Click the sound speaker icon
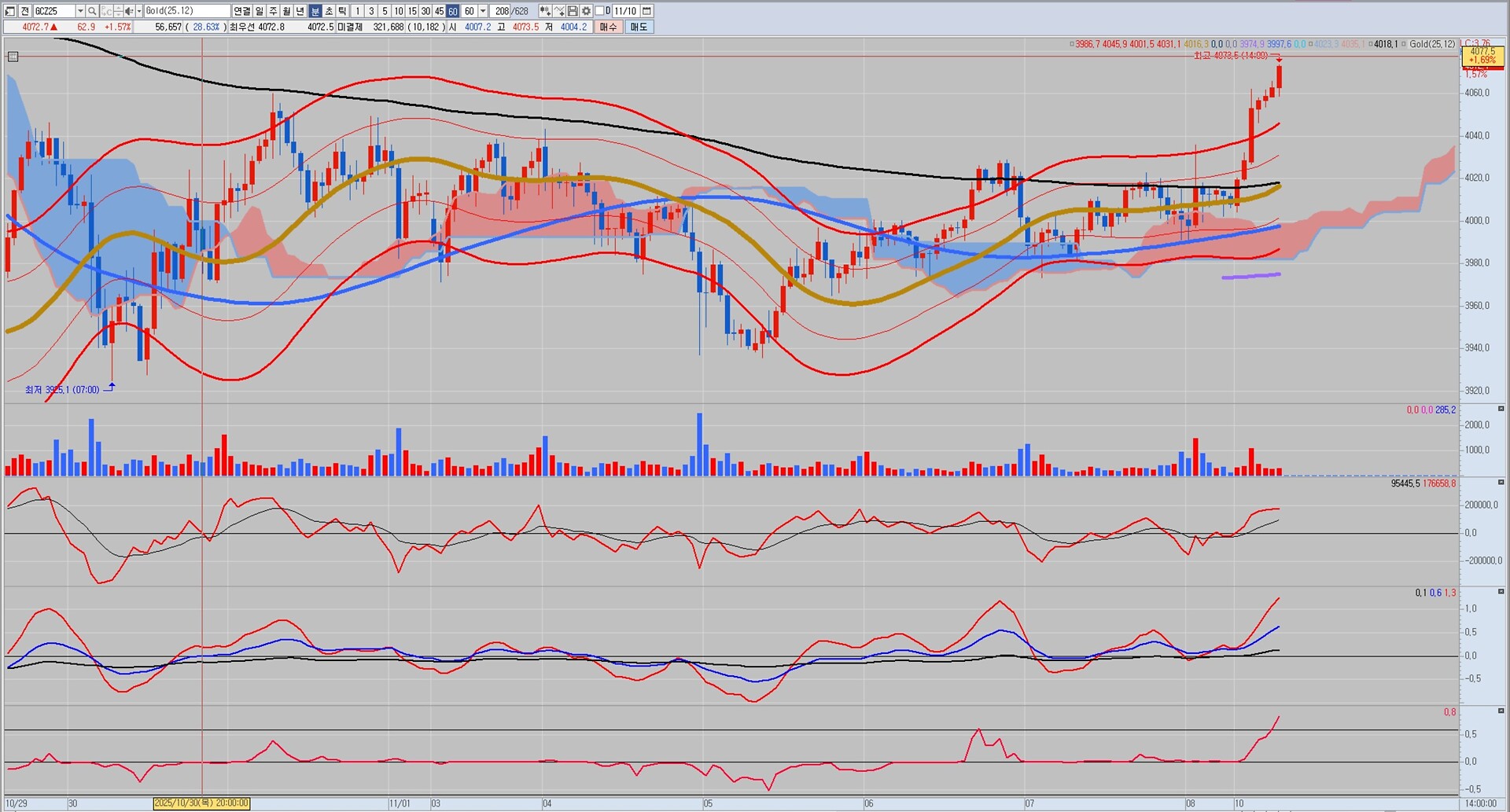The height and width of the screenshot is (812, 1510). (x=130, y=11)
